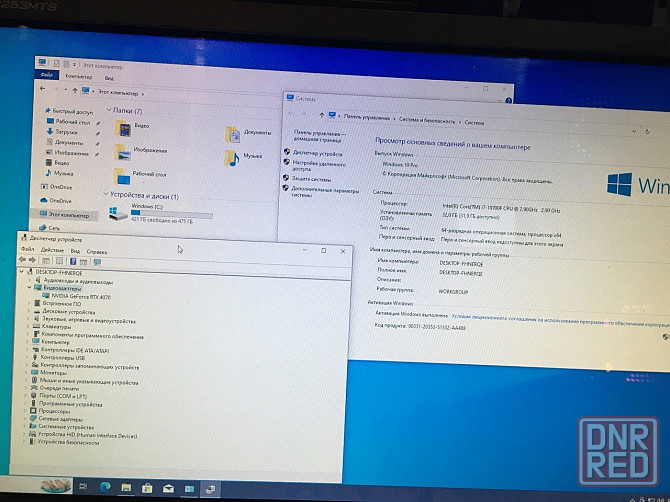This screenshot has width=670, height=502.
Task: Open Mail app from taskbar
Action: click(168, 488)
